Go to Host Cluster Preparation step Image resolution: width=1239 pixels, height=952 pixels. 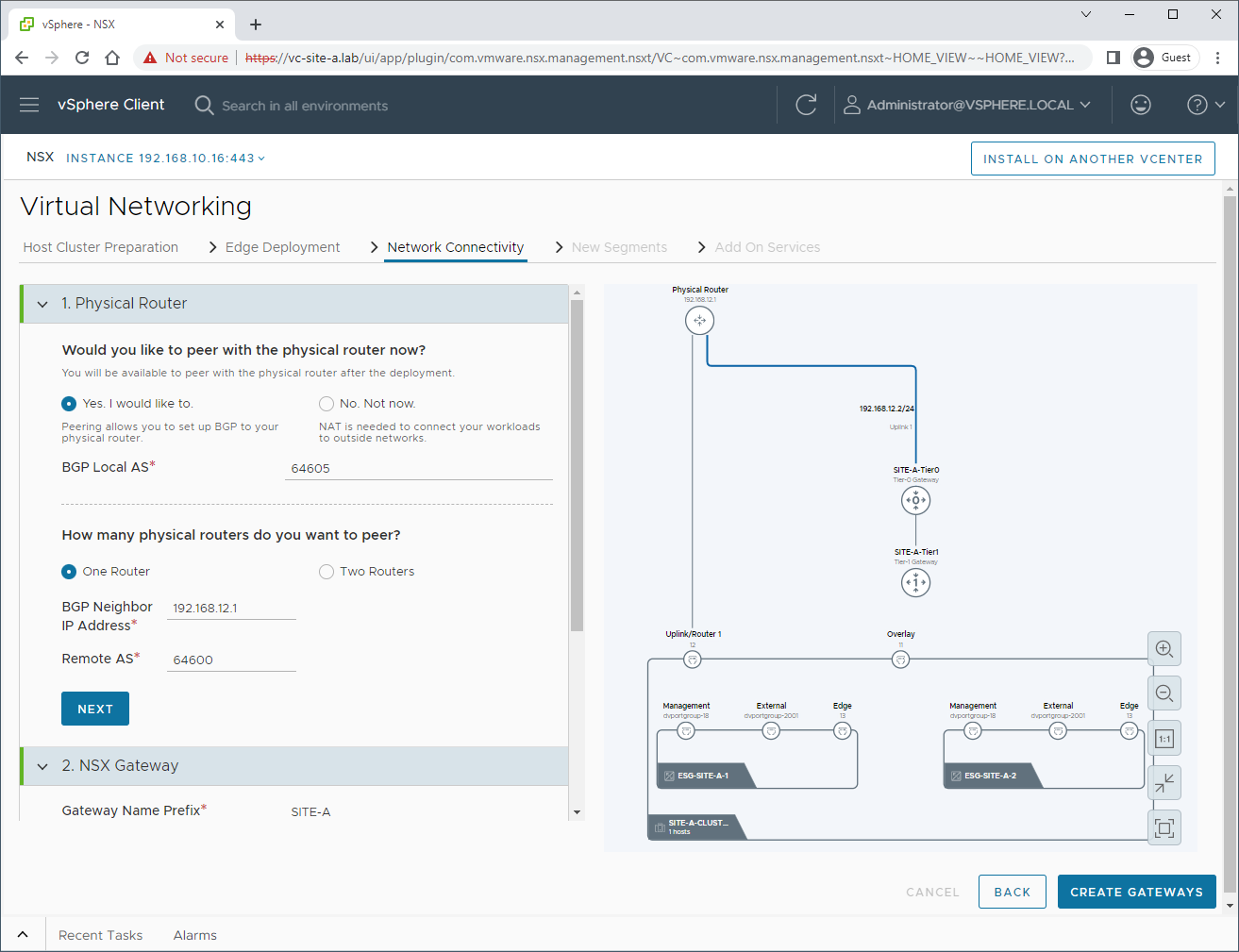click(x=100, y=247)
